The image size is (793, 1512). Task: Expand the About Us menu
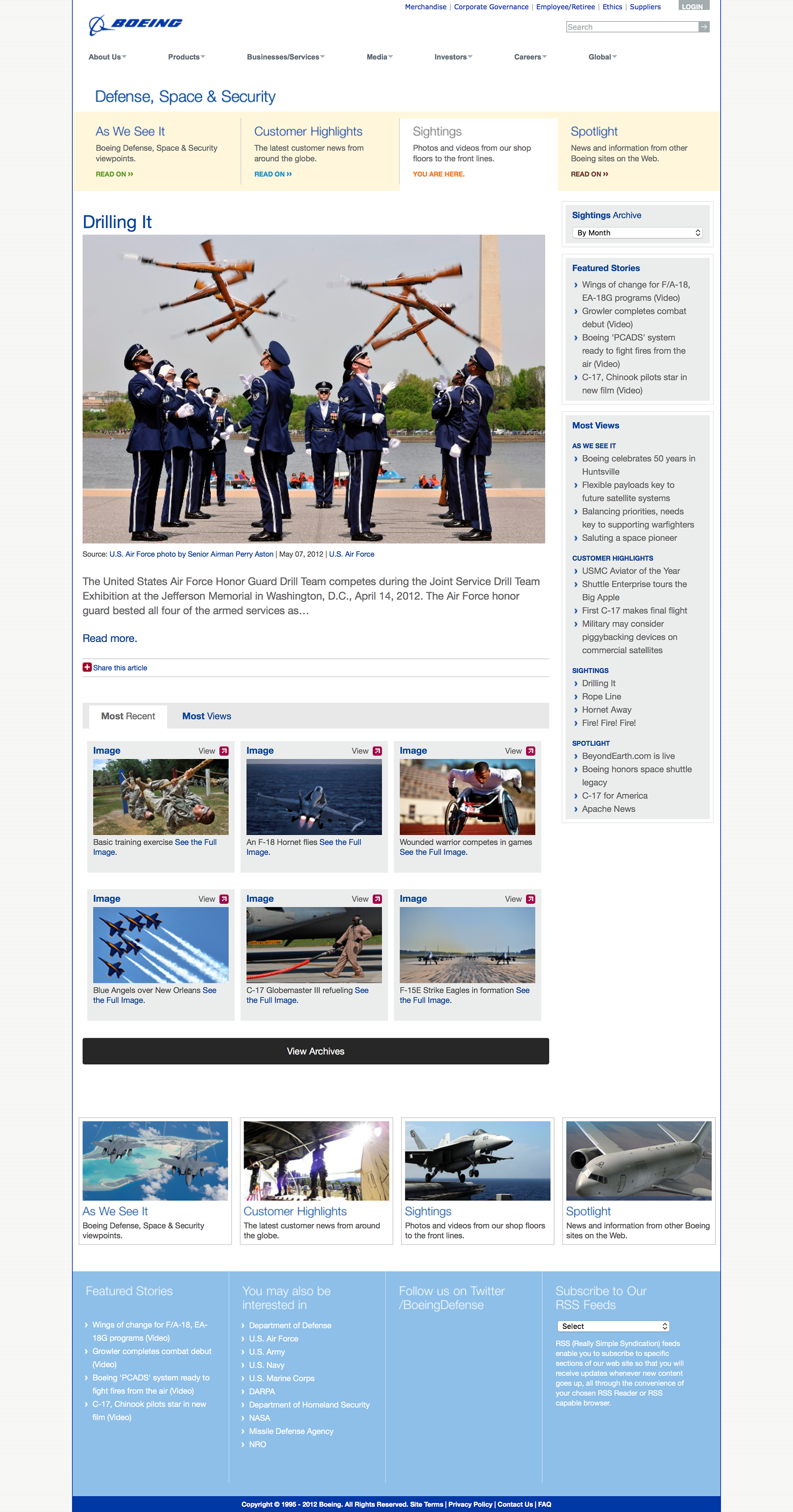(107, 57)
